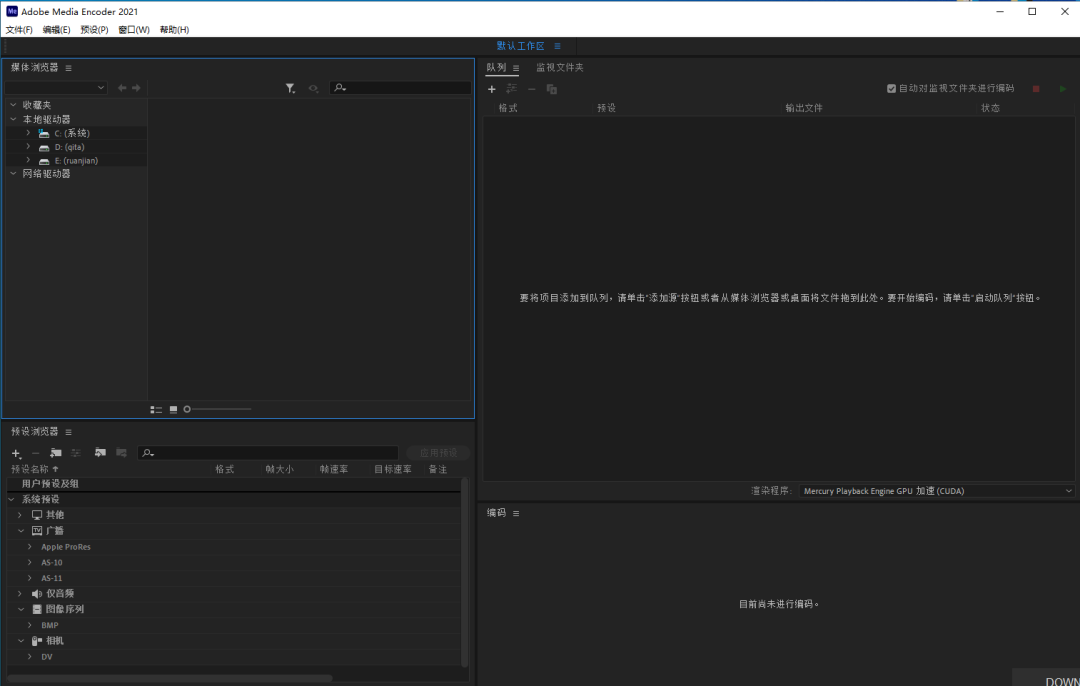Expand the AS-10 preset folder
This screenshot has width=1080, height=686.
(x=30, y=563)
